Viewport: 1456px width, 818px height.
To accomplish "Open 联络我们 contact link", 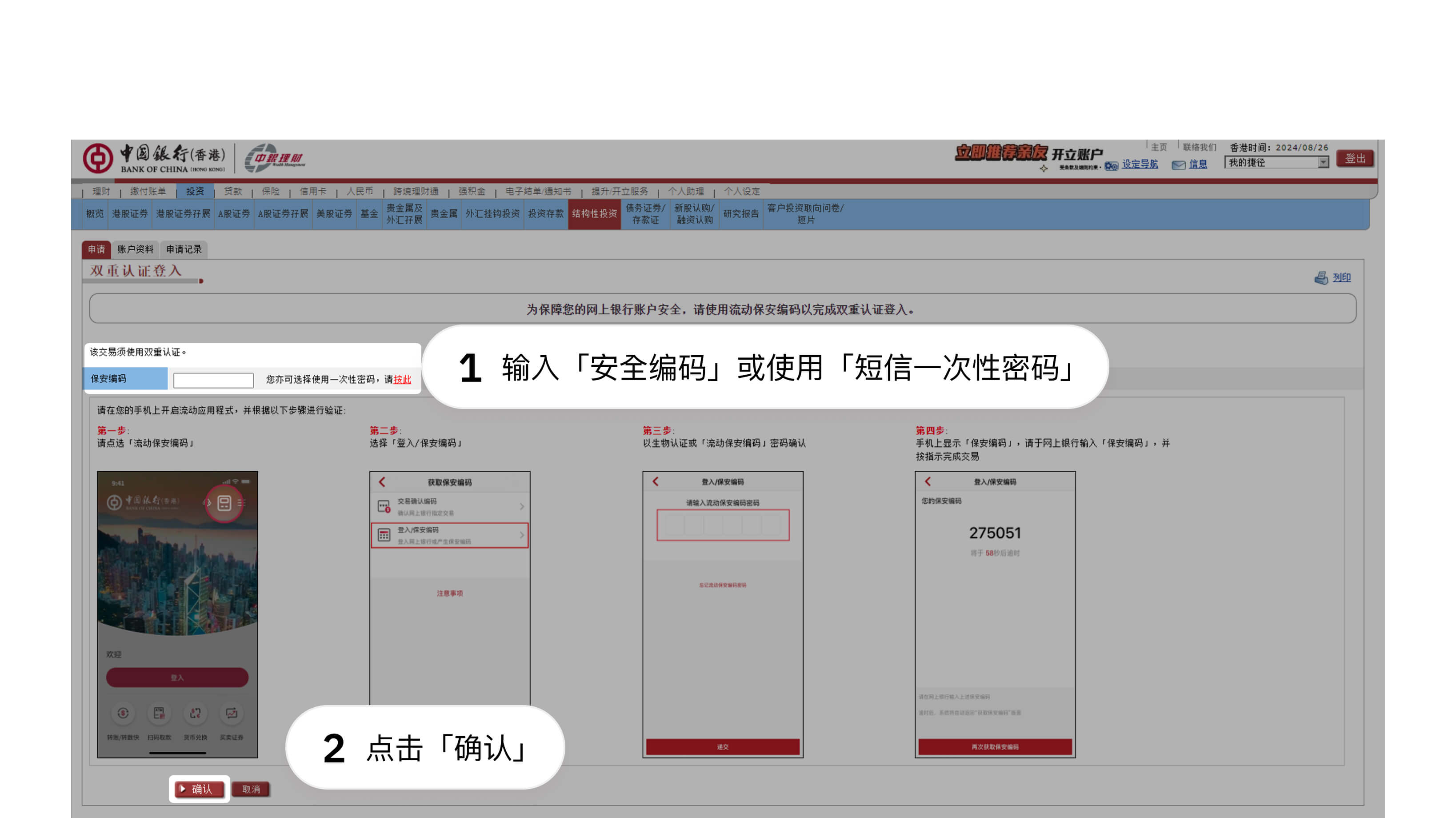I will coord(1200,147).
